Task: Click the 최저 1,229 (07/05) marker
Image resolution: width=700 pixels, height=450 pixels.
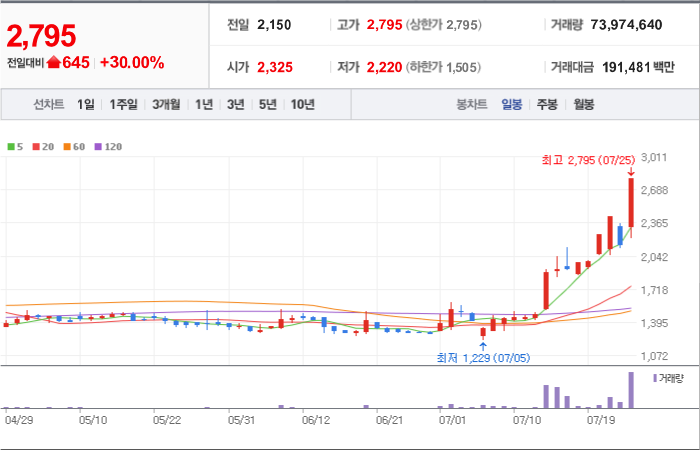Action: 483,358
